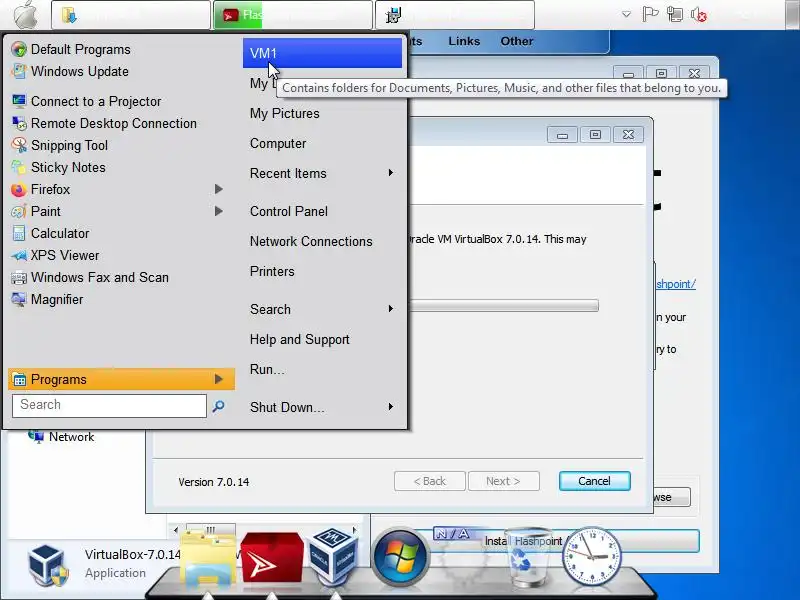The image size is (800, 600).
Task: Open Printers
Action: [272, 271]
